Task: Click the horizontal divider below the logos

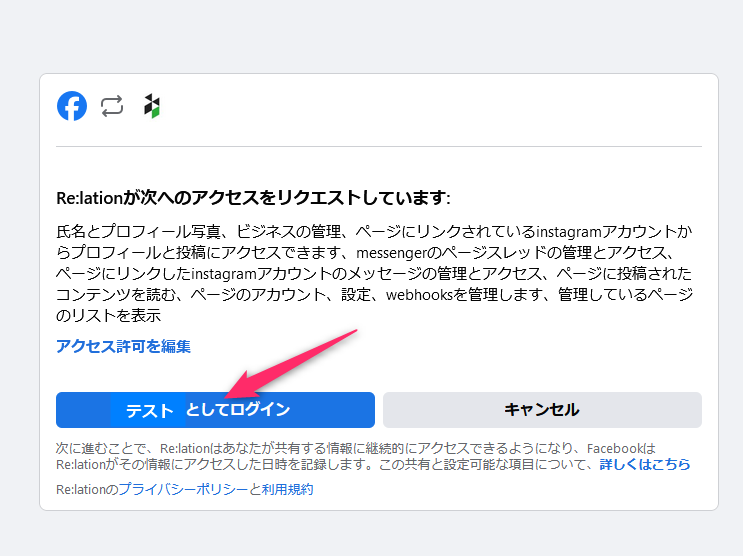Action: point(378,147)
